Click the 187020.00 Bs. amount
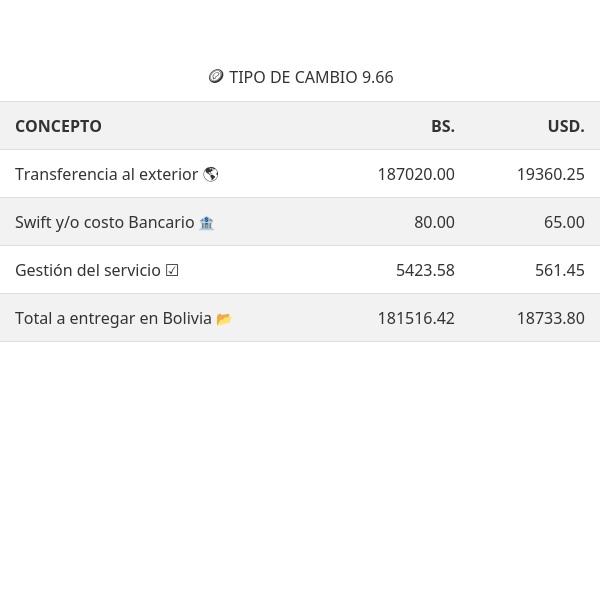This screenshot has width=600, height=600. point(416,174)
